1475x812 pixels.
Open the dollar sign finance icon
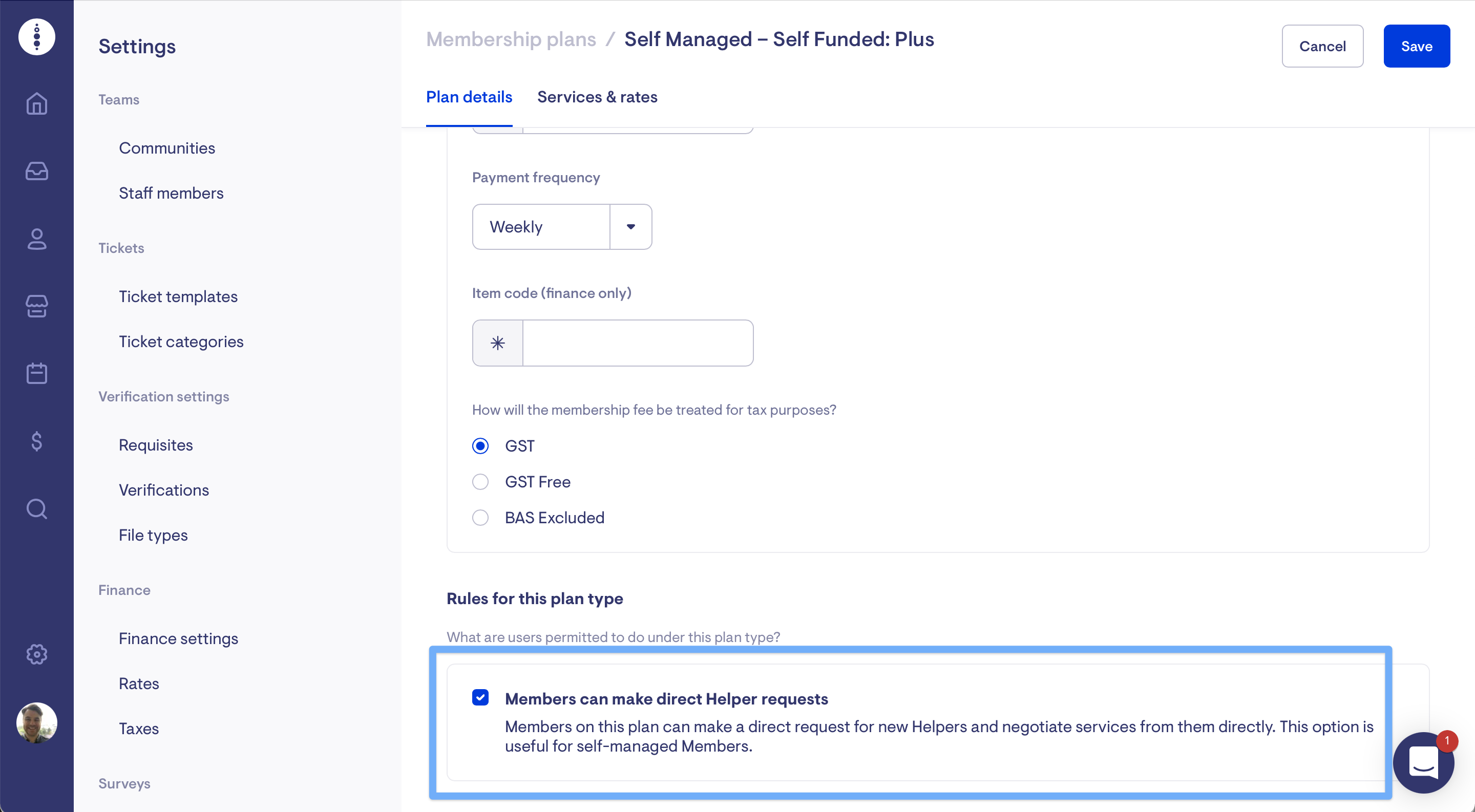pyautogui.click(x=37, y=441)
